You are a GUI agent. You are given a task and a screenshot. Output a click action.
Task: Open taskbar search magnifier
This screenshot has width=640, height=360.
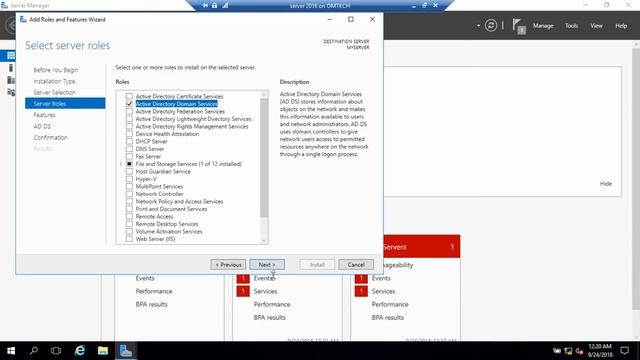34,351
